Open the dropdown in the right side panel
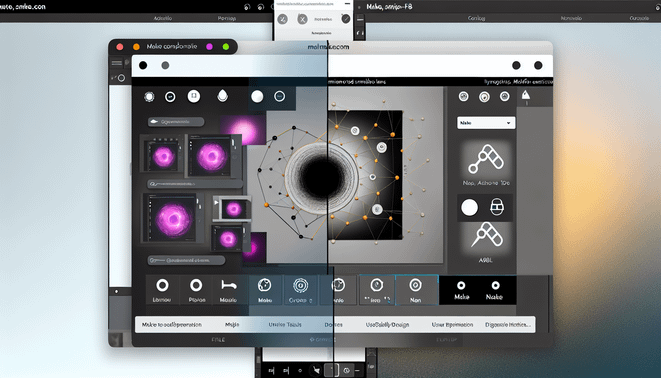 tap(486, 123)
